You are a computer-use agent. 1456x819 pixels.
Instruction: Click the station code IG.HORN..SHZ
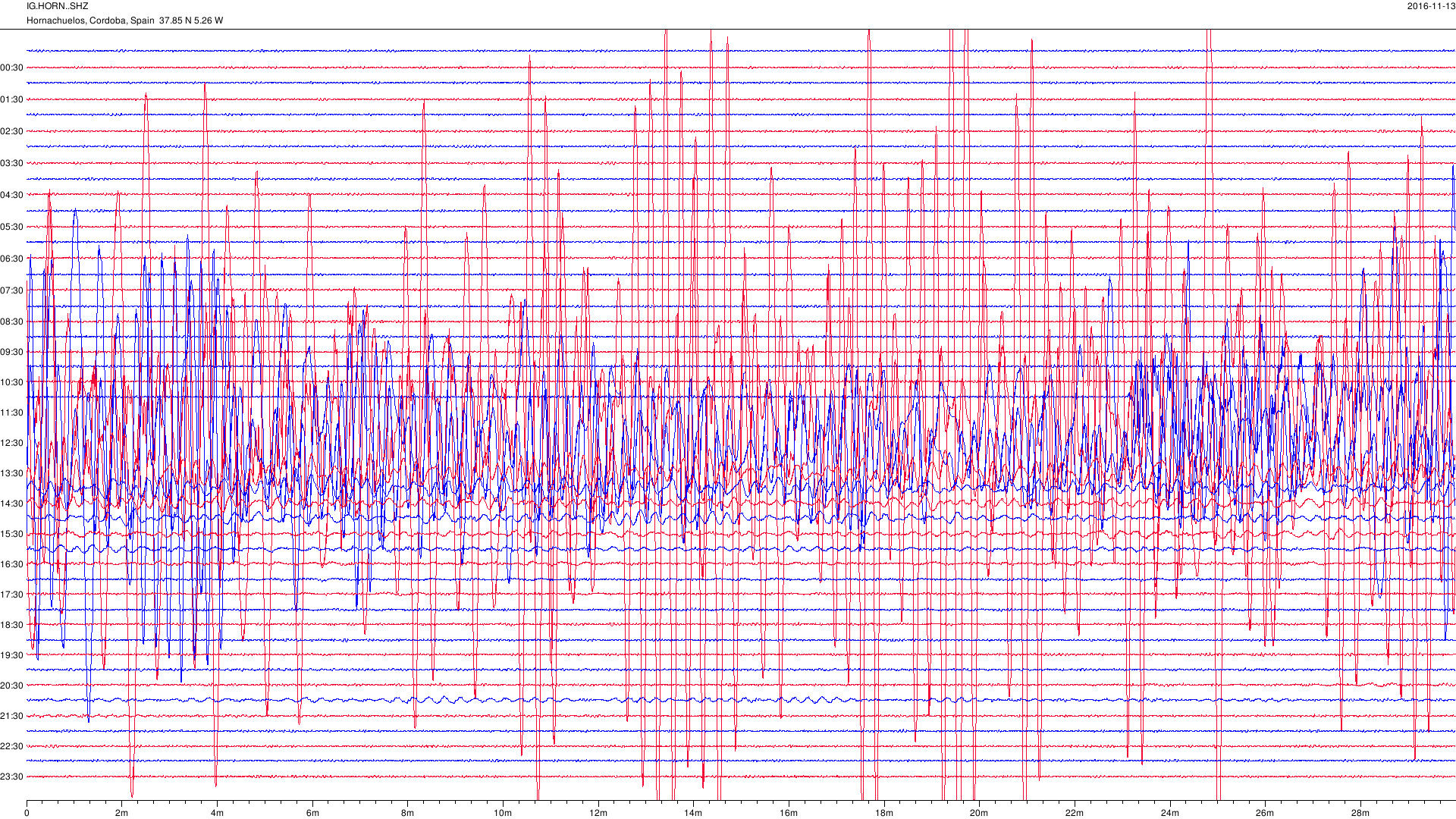tap(58, 6)
